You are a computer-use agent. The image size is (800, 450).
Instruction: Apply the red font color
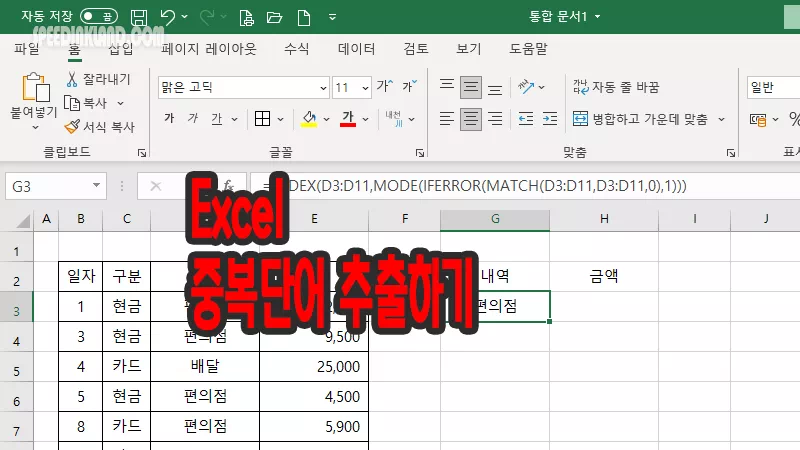coord(348,119)
